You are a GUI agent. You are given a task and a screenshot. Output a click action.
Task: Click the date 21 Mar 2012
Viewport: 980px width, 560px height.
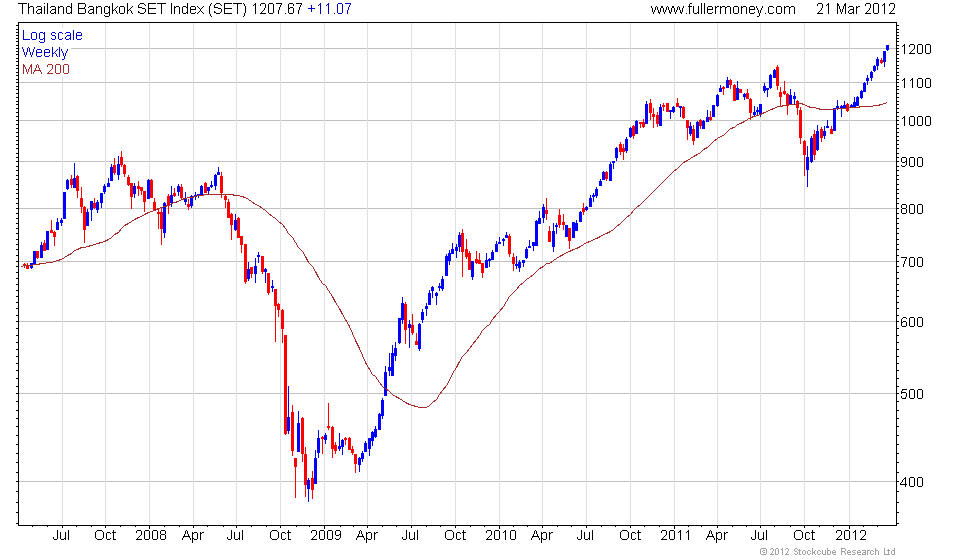tap(856, 9)
